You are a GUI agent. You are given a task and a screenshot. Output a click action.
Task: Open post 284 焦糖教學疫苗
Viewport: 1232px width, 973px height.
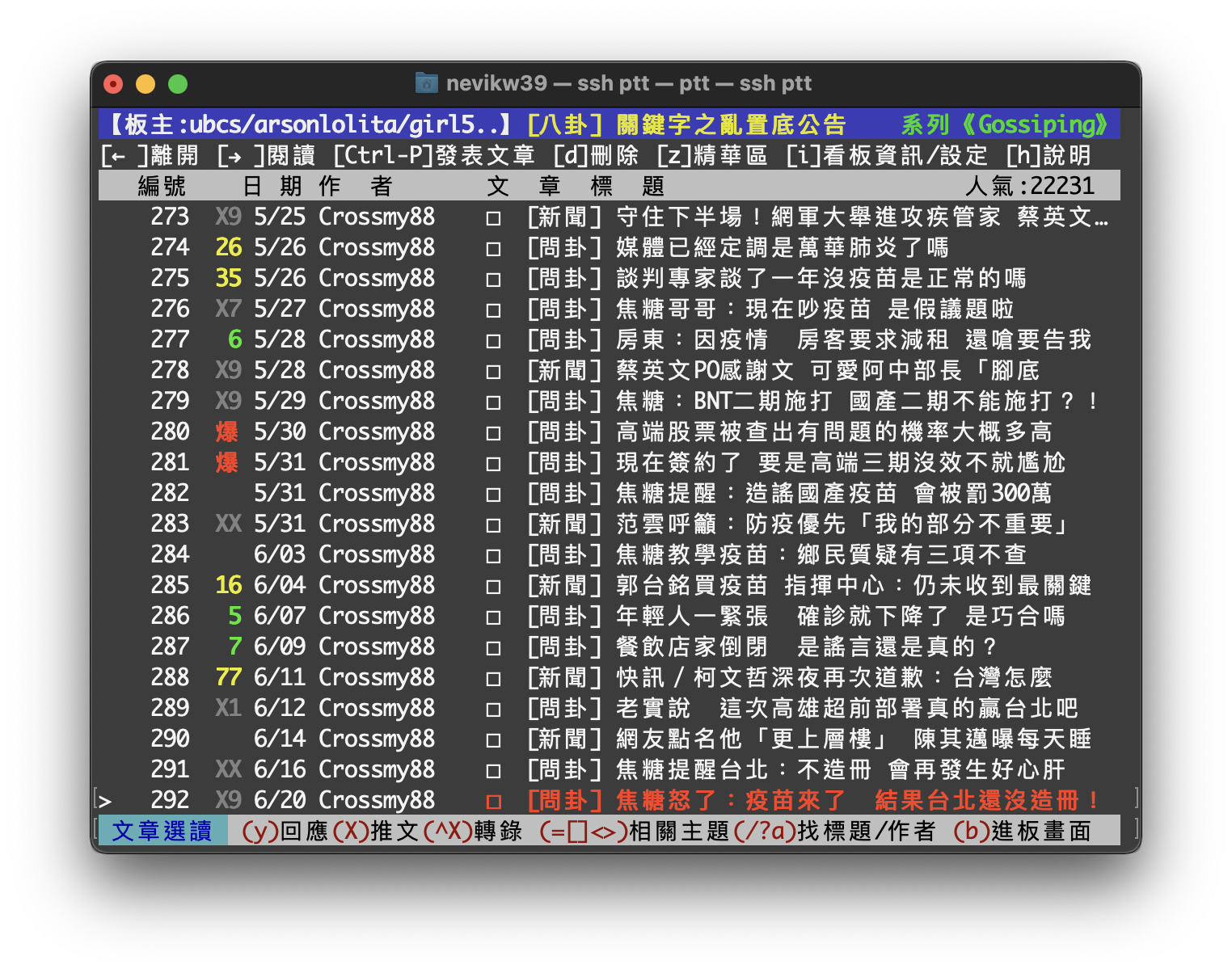[x=777, y=554]
